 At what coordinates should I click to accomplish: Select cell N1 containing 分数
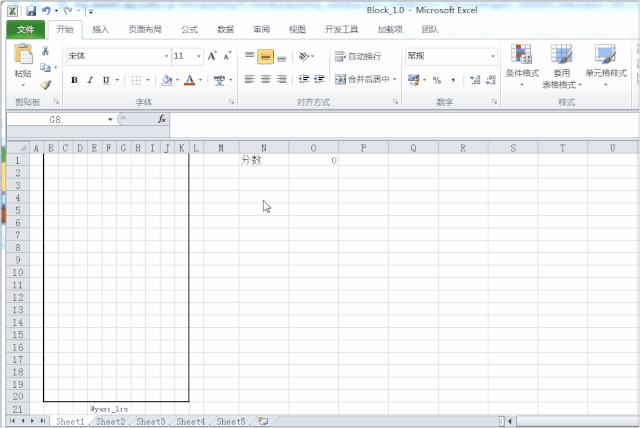coord(263,160)
